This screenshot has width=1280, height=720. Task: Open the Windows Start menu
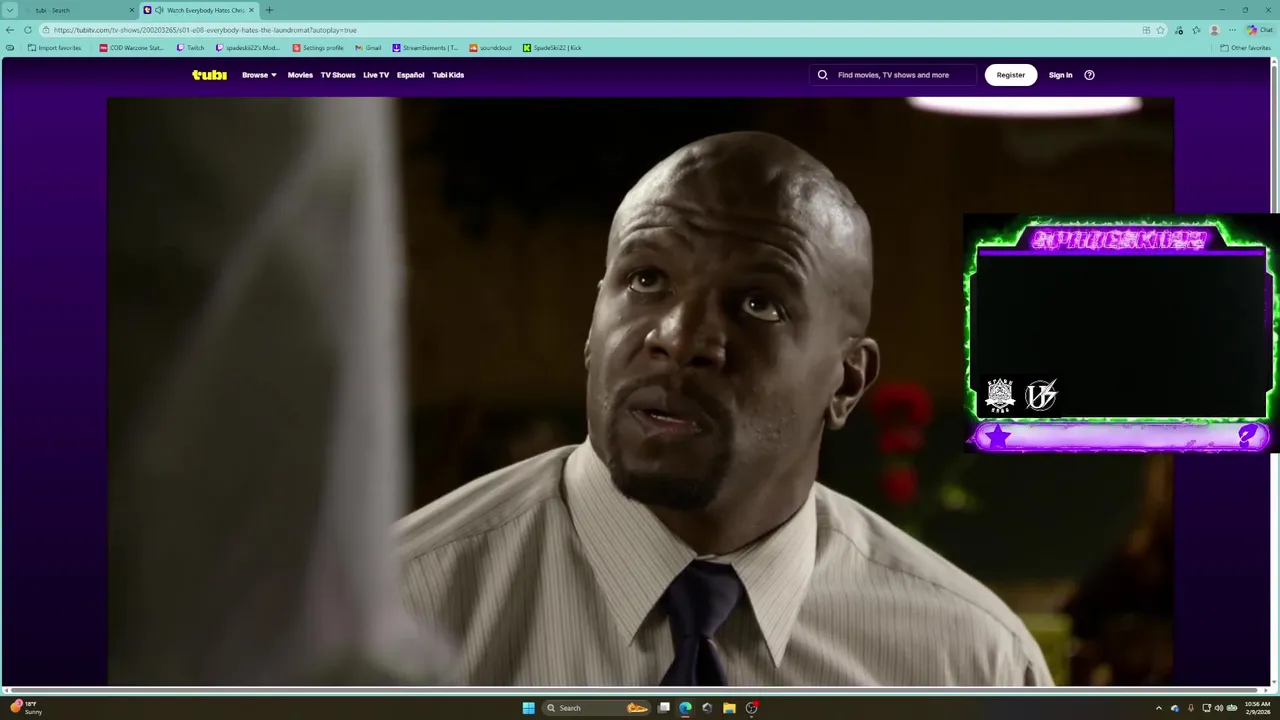pos(528,708)
